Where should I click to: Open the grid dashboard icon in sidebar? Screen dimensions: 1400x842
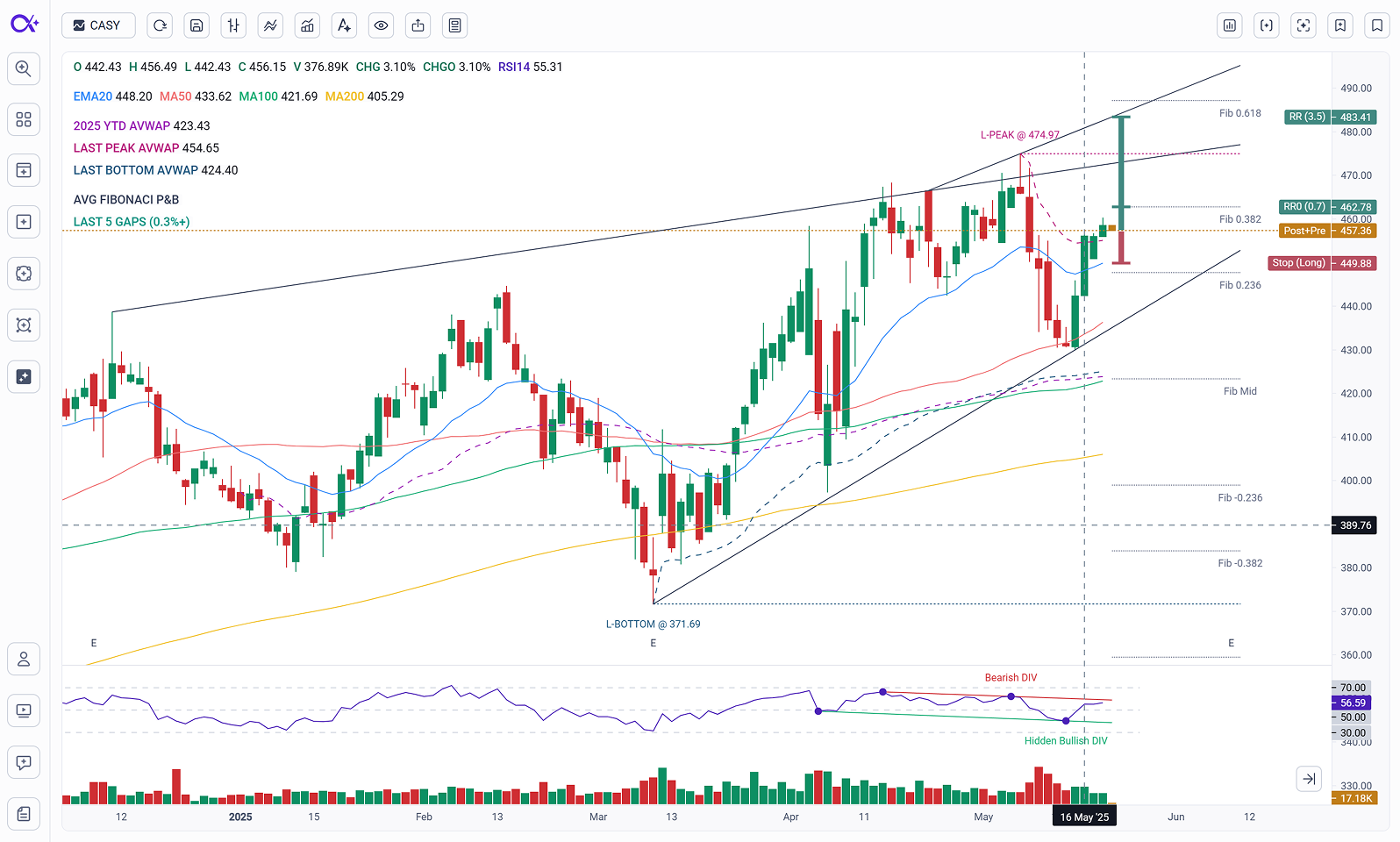24,119
